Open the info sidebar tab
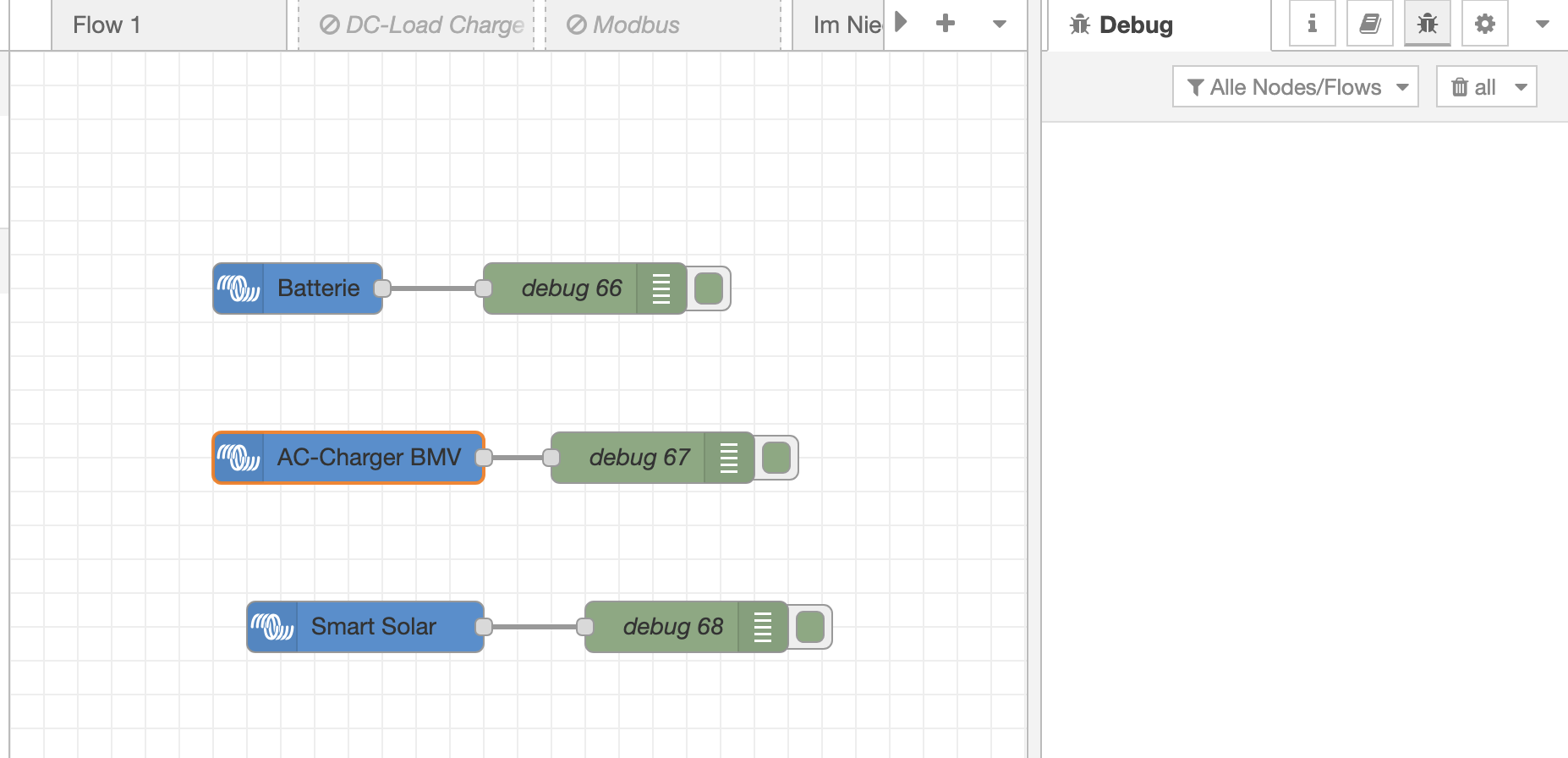1568x758 pixels. [1312, 24]
